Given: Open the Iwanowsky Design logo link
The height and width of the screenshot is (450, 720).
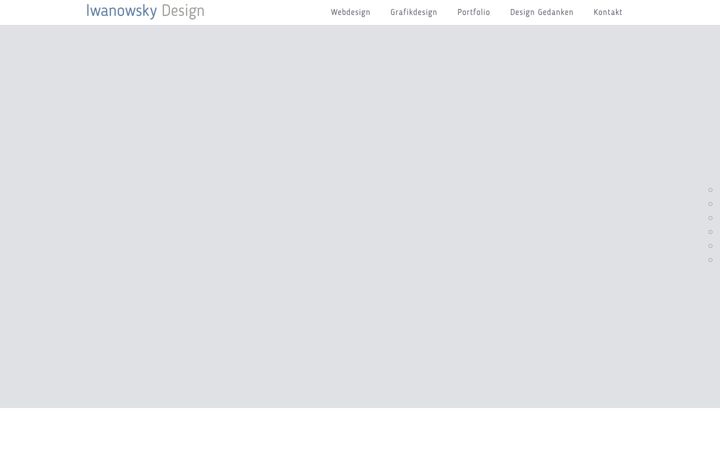Looking at the screenshot, I should tap(145, 11).
